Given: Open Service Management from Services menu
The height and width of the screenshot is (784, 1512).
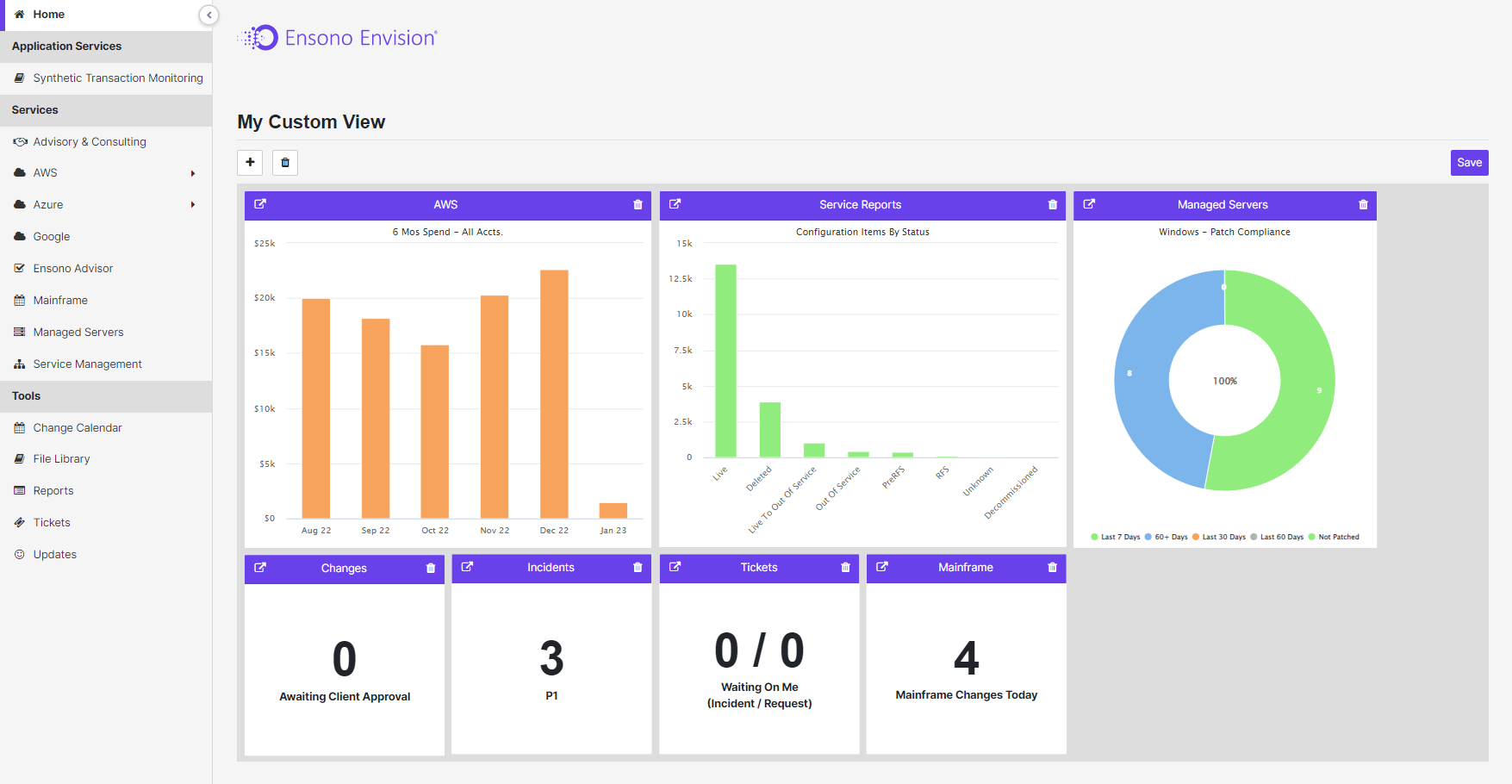Looking at the screenshot, I should point(87,364).
